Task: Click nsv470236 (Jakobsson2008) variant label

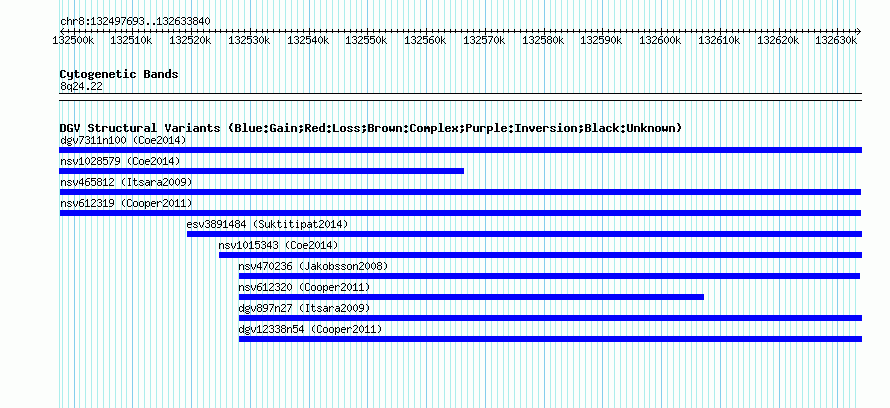Action: [313, 266]
